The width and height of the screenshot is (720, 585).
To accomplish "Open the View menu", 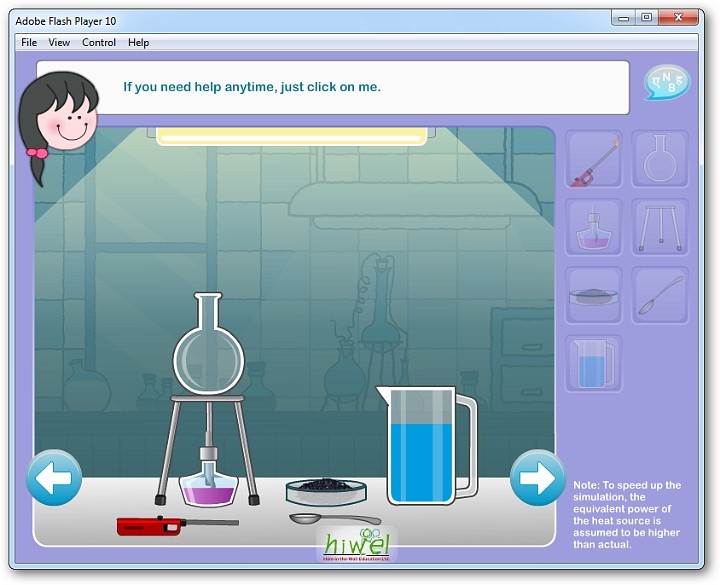I will (x=59, y=42).
